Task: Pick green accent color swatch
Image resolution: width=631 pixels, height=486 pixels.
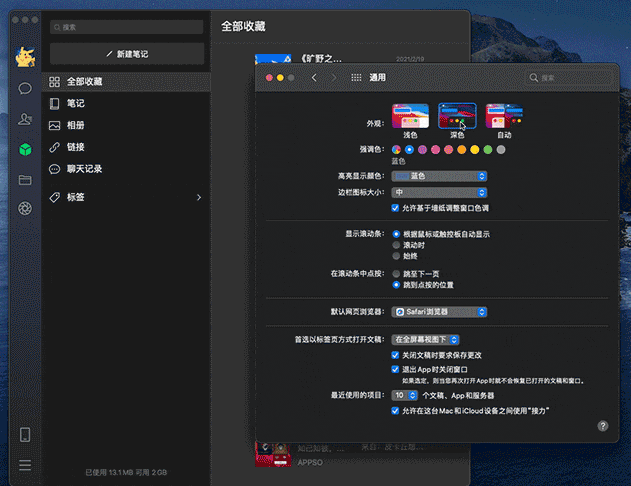Action: [x=488, y=150]
